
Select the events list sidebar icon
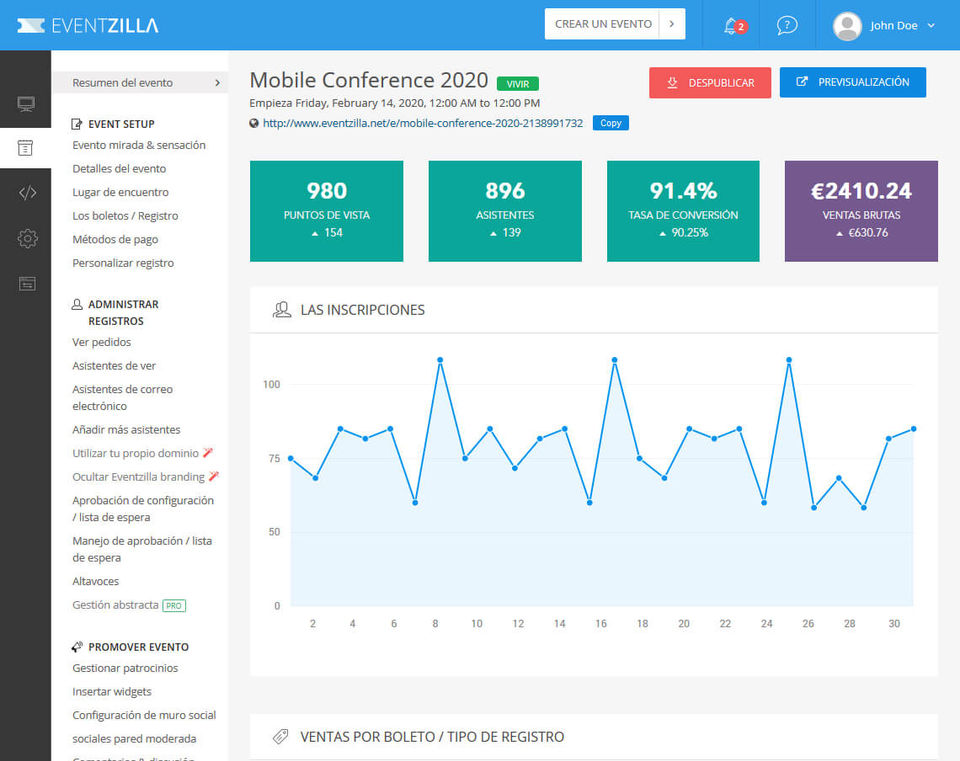pos(26,148)
